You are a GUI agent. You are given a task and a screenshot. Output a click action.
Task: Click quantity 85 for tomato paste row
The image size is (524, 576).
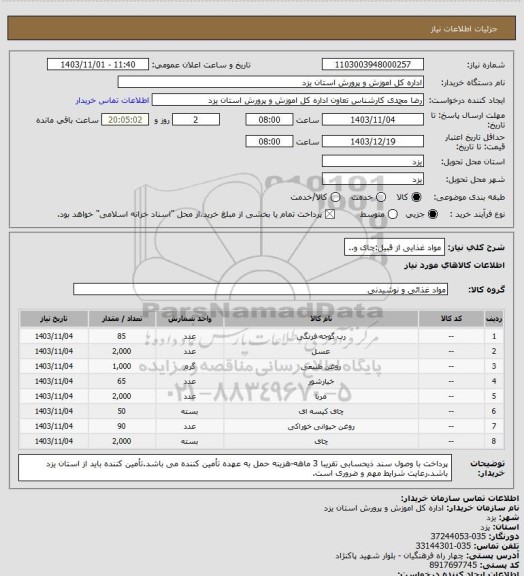(122, 336)
